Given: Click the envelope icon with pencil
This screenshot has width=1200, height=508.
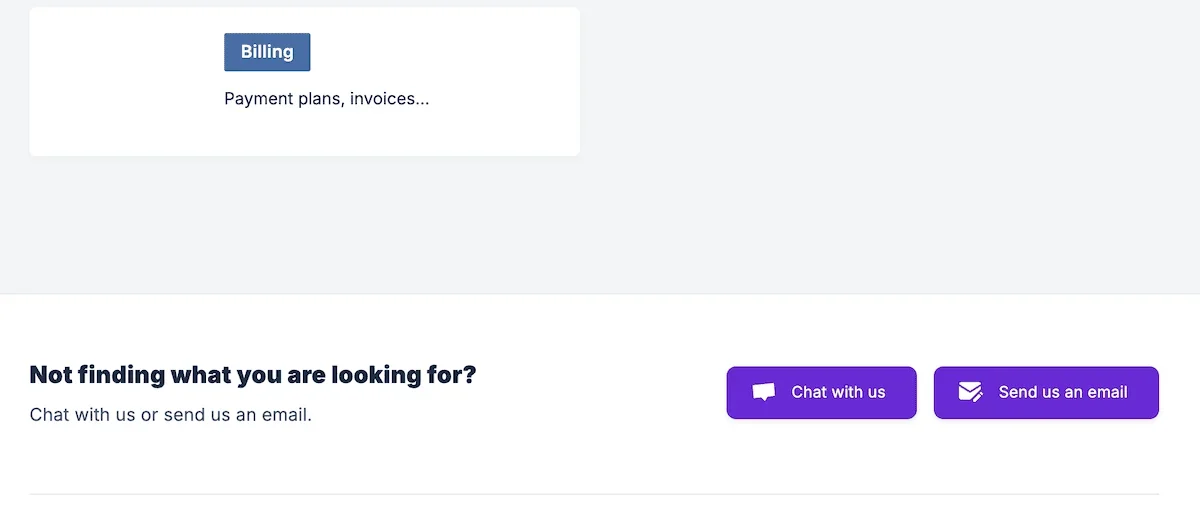Looking at the screenshot, I should tap(970, 392).
